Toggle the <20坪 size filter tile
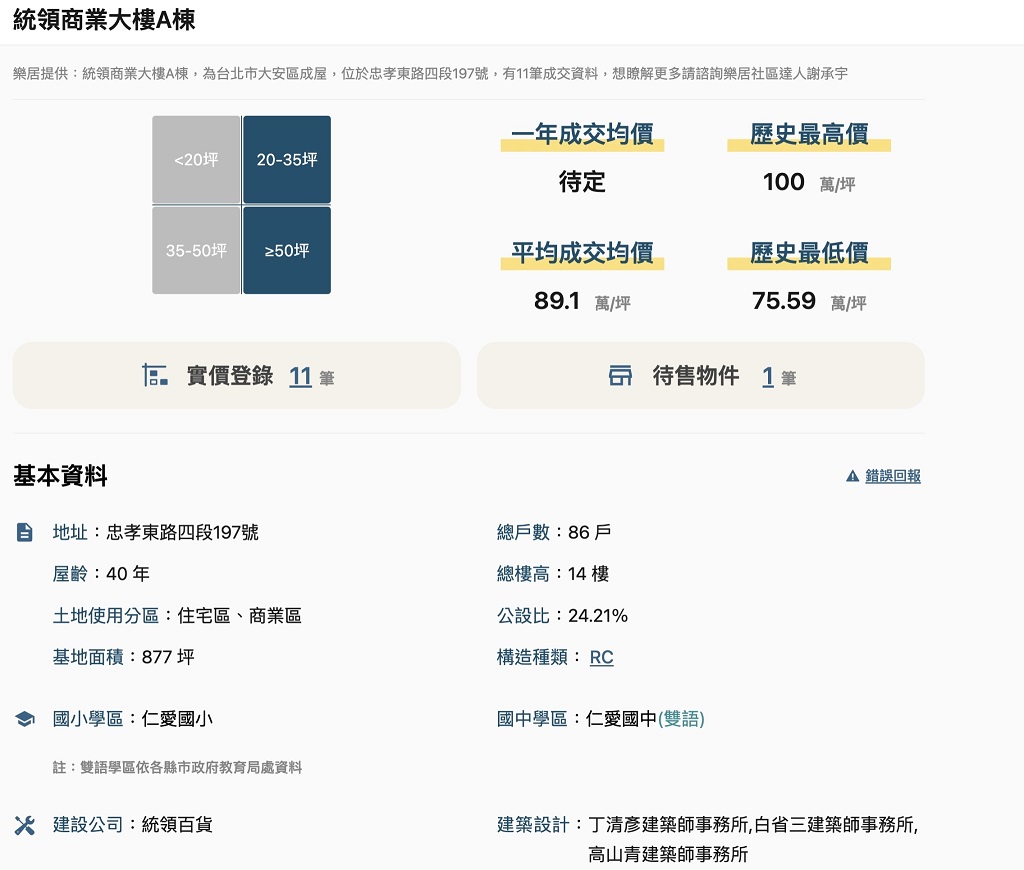Screen dimensions: 1024x870 tap(196, 160)
